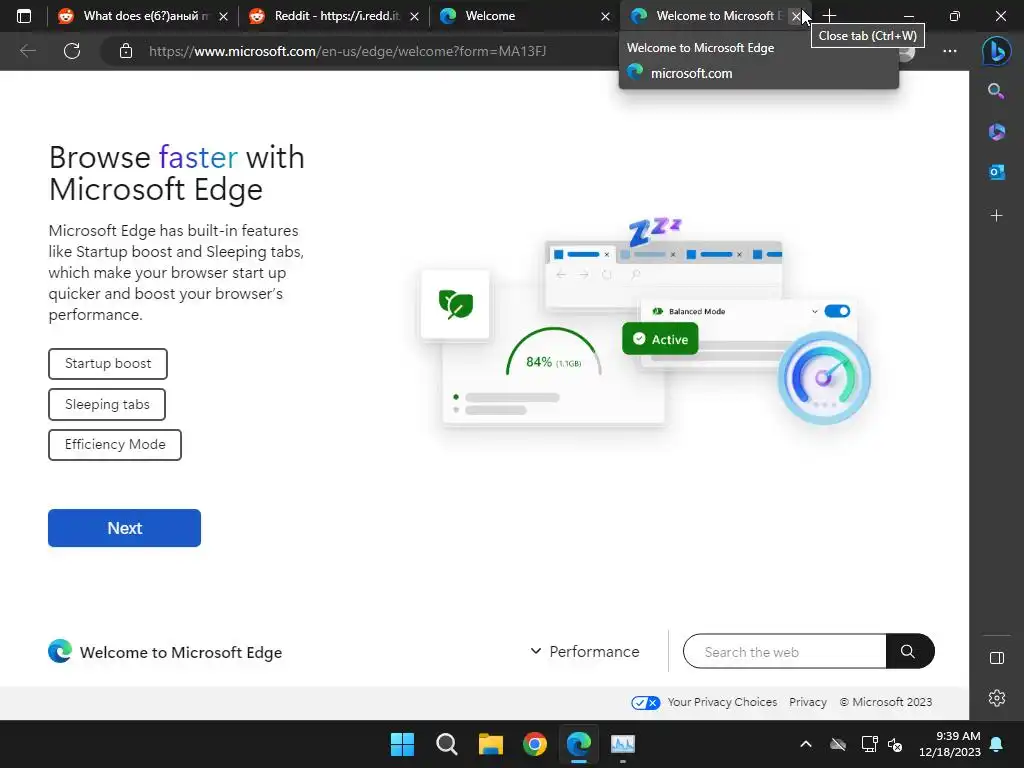Viewport: 1024px width, 768px height.
Task: View site information lock icon
Action: (x=126, y=50)
